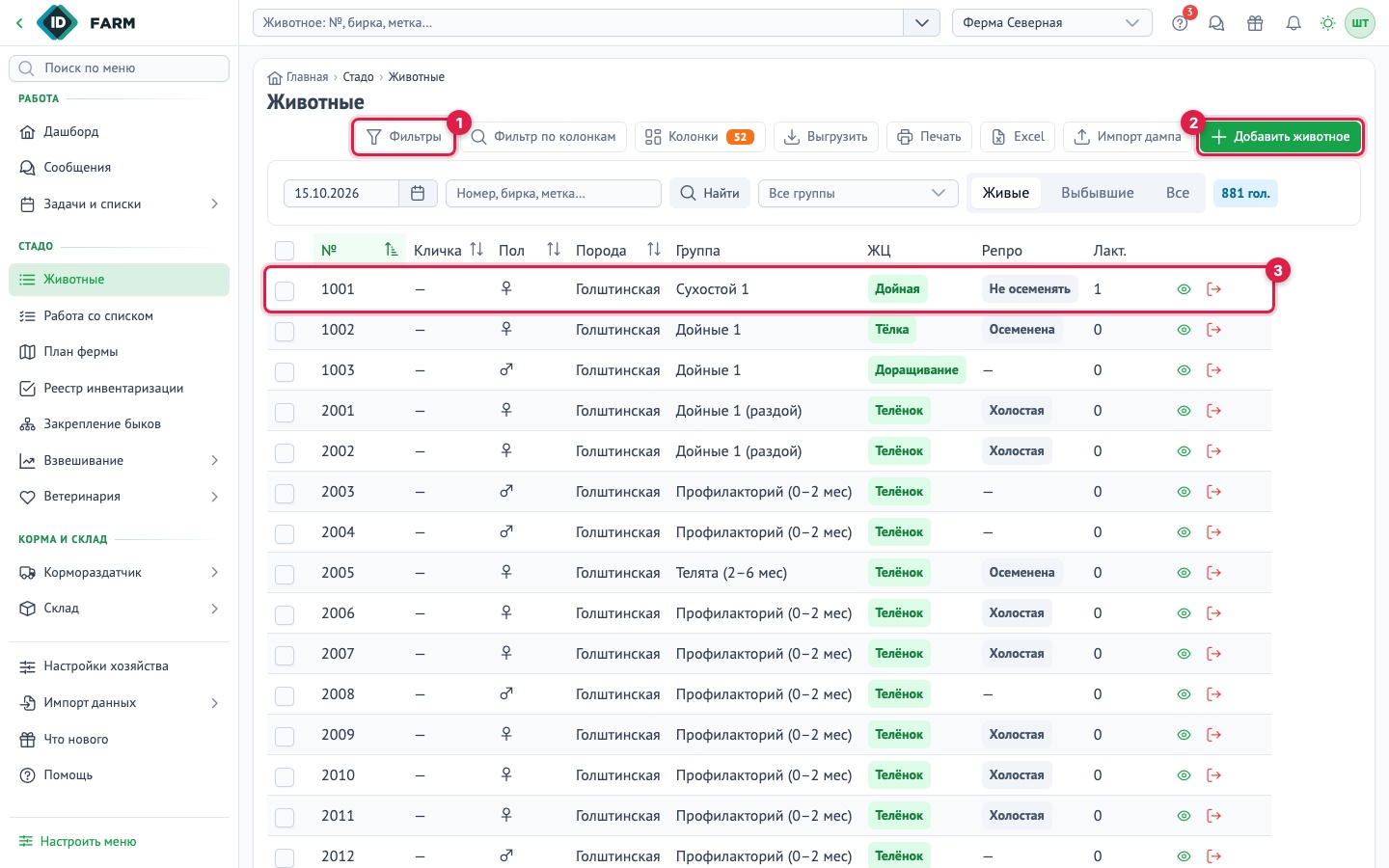Viewport: 1389px width, 868px height.
Task: Tick the checkbox for animal 2006
Action: (285, 614)
